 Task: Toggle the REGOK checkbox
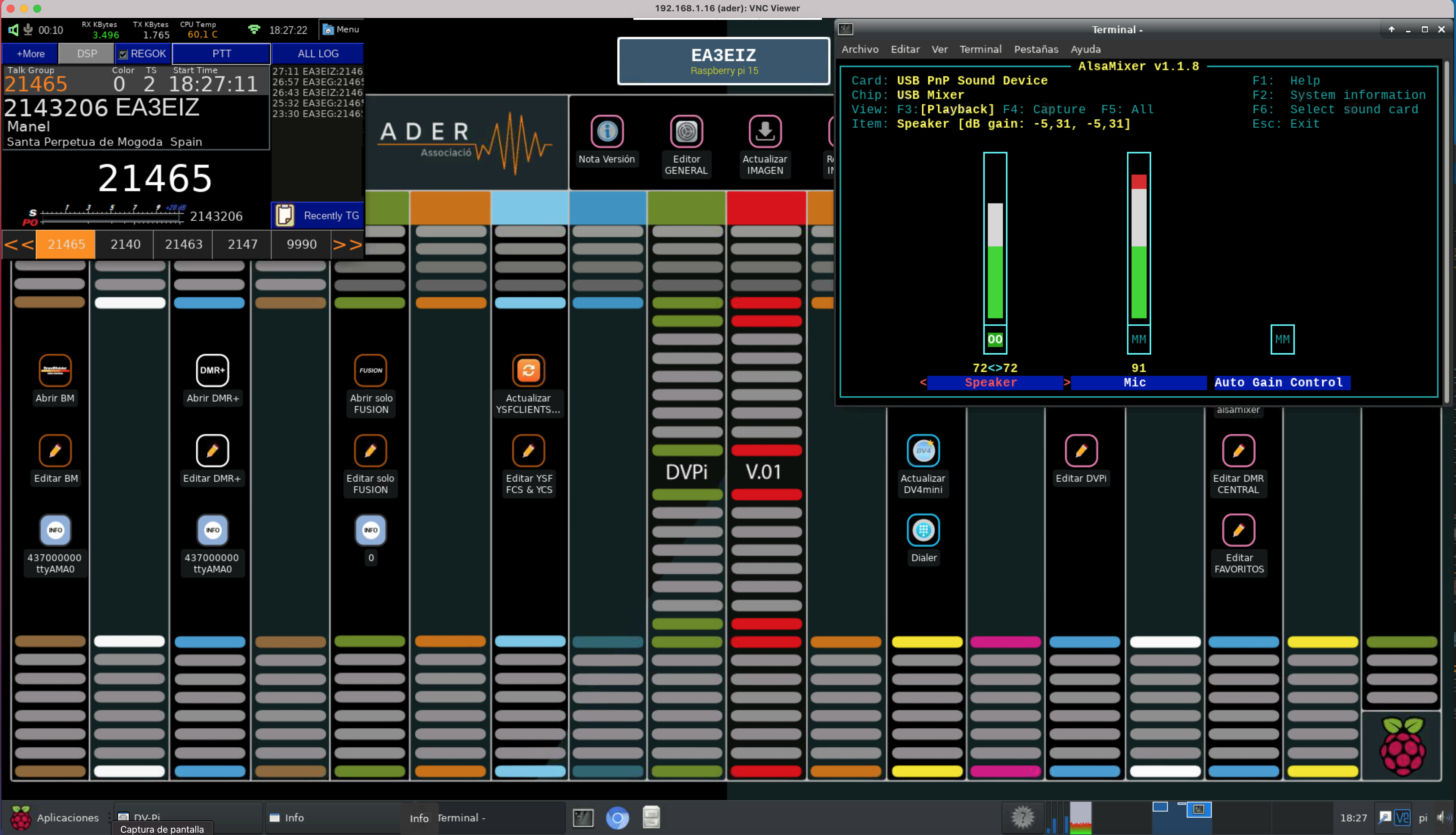[123, 55]
